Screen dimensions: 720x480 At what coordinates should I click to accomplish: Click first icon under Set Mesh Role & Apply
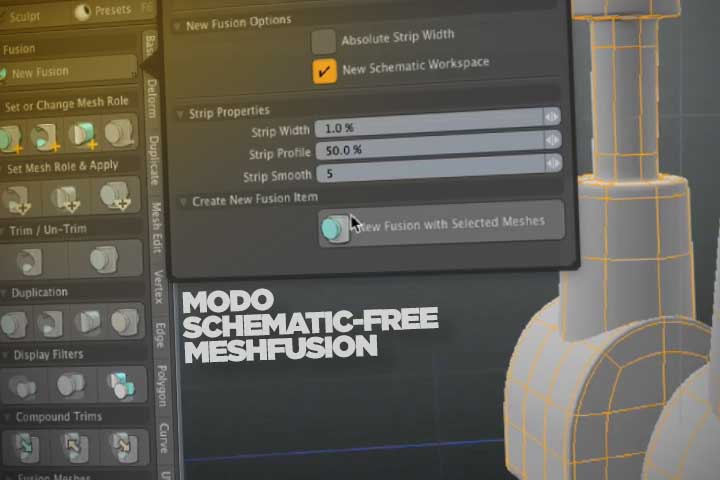(17, 200)
